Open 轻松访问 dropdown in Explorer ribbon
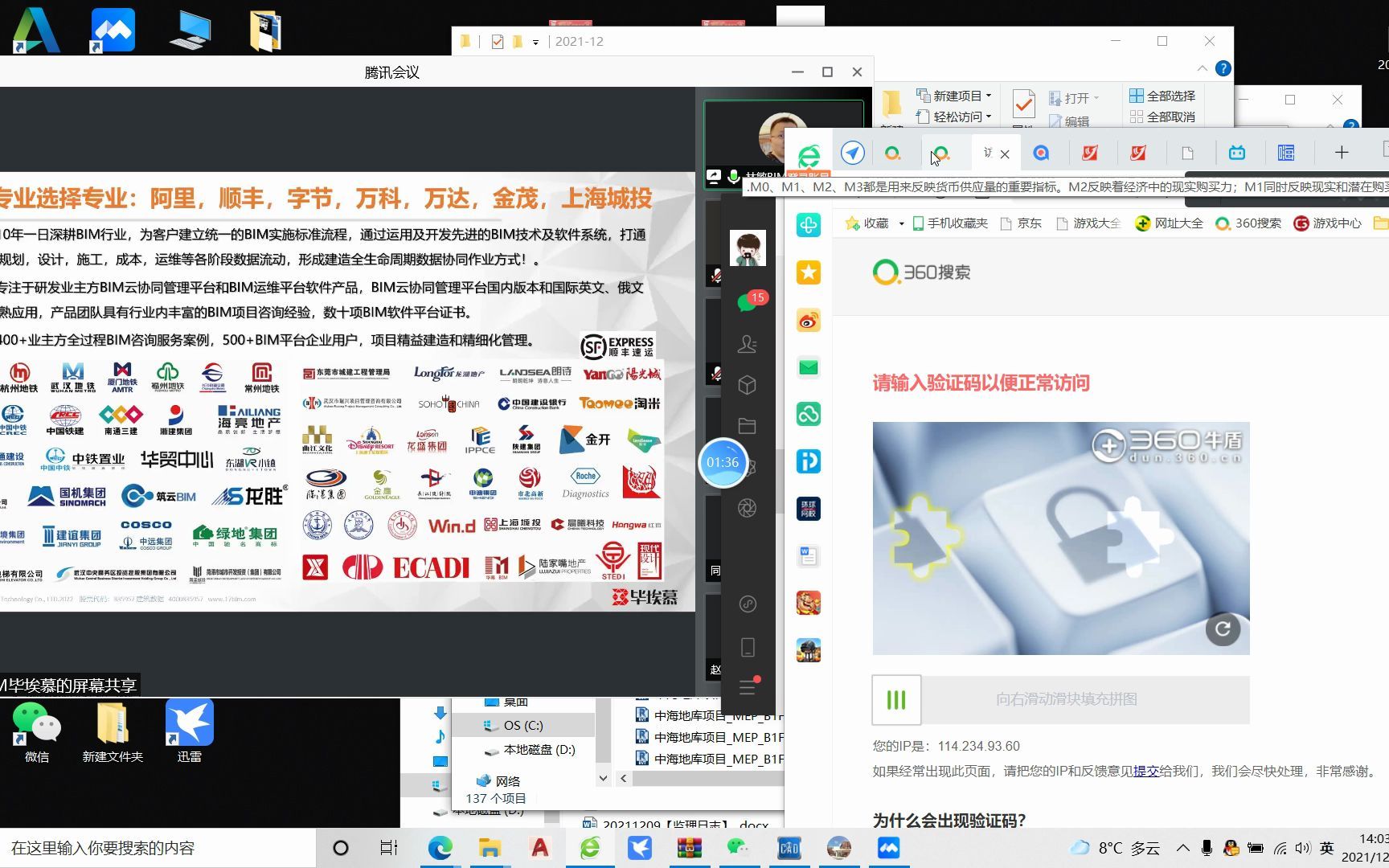Screen dimensions: 1389x868 (x=954, y=117)
